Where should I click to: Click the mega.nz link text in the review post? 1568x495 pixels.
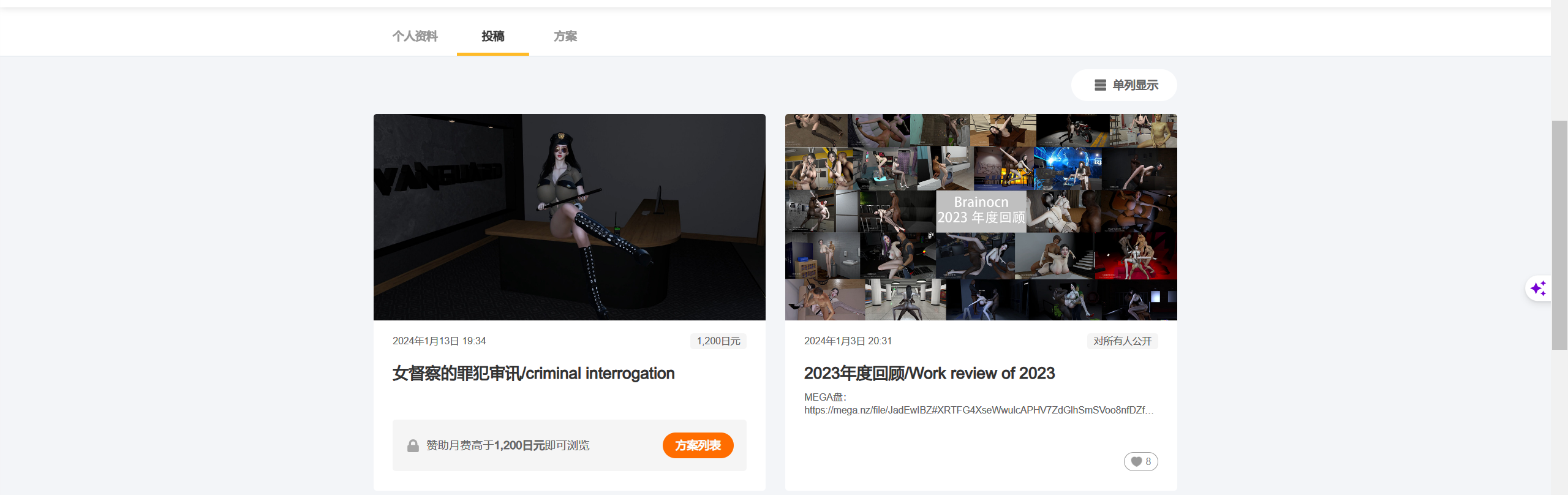click(979, 410)
